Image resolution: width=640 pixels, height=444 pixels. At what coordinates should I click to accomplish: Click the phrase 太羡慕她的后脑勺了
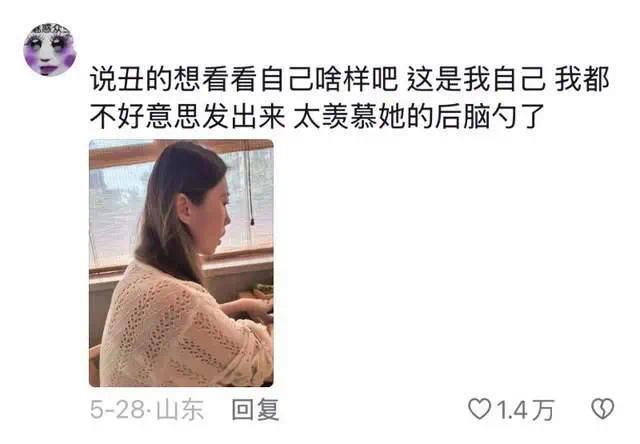[419, 117]
